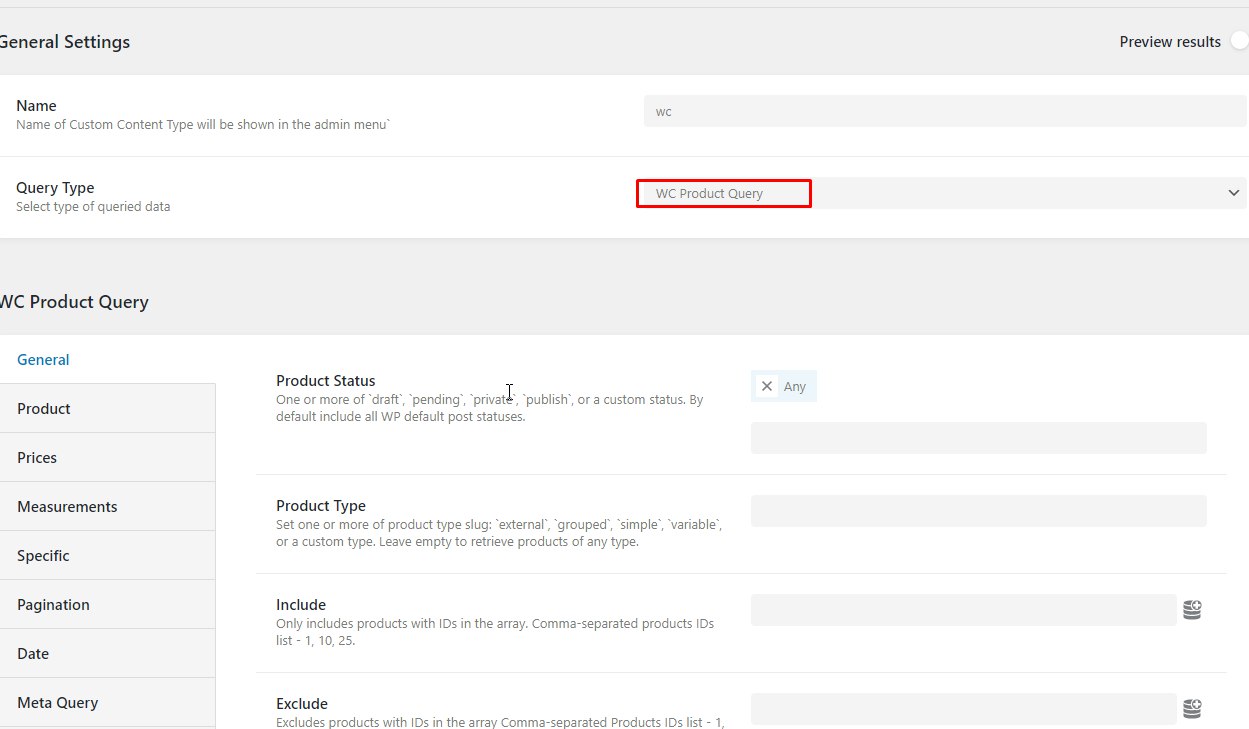Click the Query Type label
Viewport: 1249px width, 729px height.
(55, 188)
